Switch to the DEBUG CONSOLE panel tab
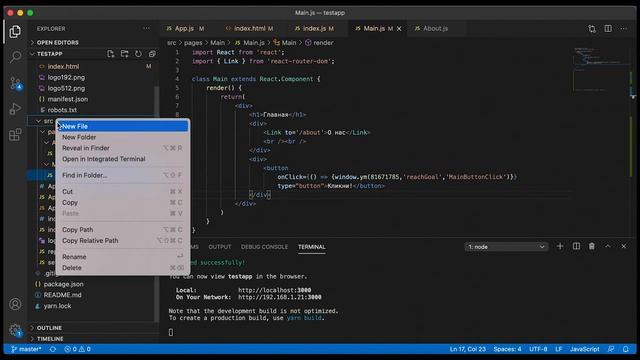This screenshot has width=640, height=360. (264, 247)
